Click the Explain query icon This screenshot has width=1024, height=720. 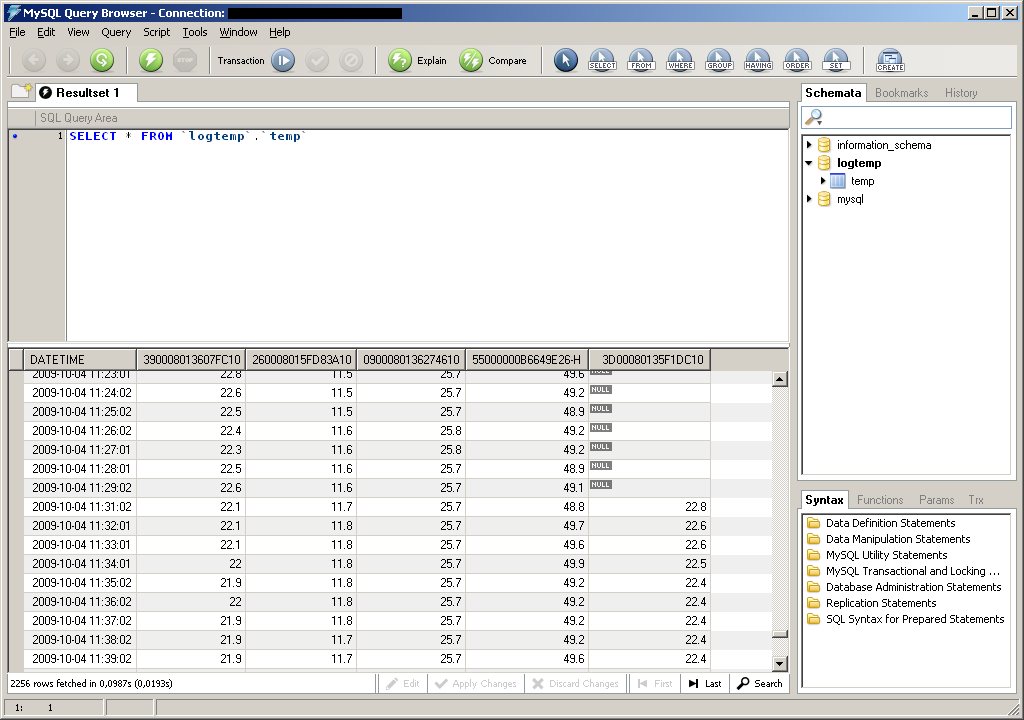point(400,61)
